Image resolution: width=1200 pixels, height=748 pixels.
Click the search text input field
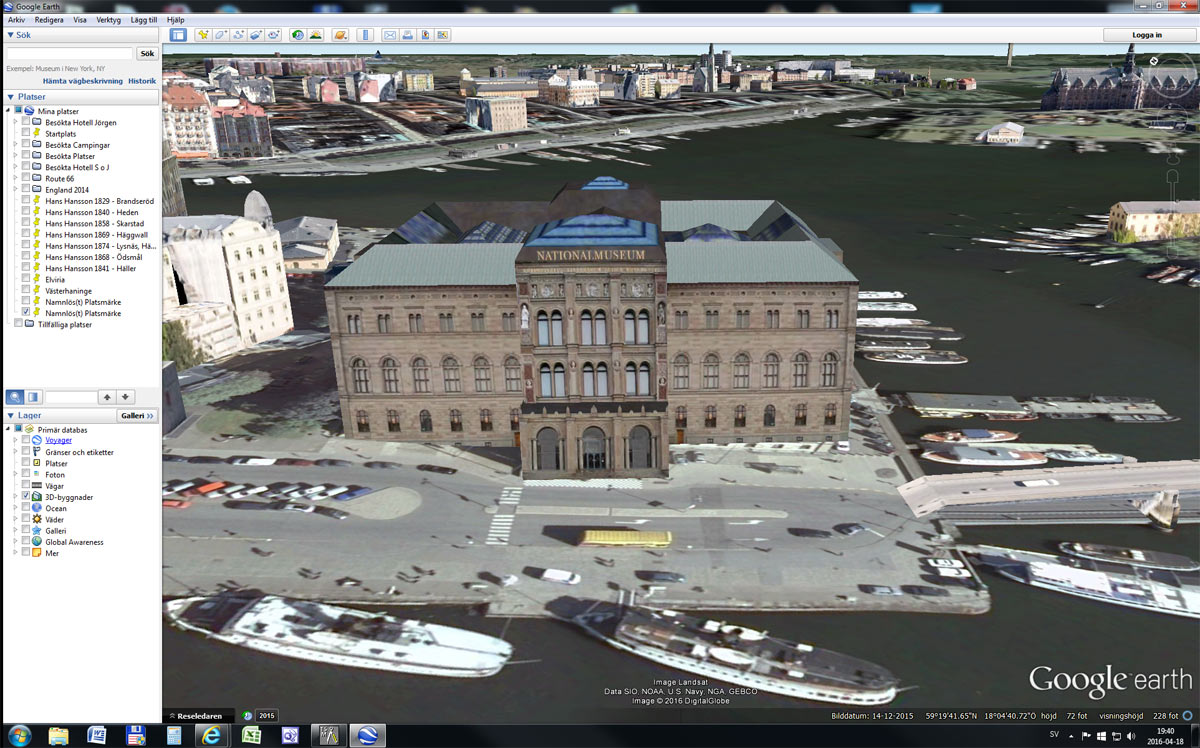point(68,54)
